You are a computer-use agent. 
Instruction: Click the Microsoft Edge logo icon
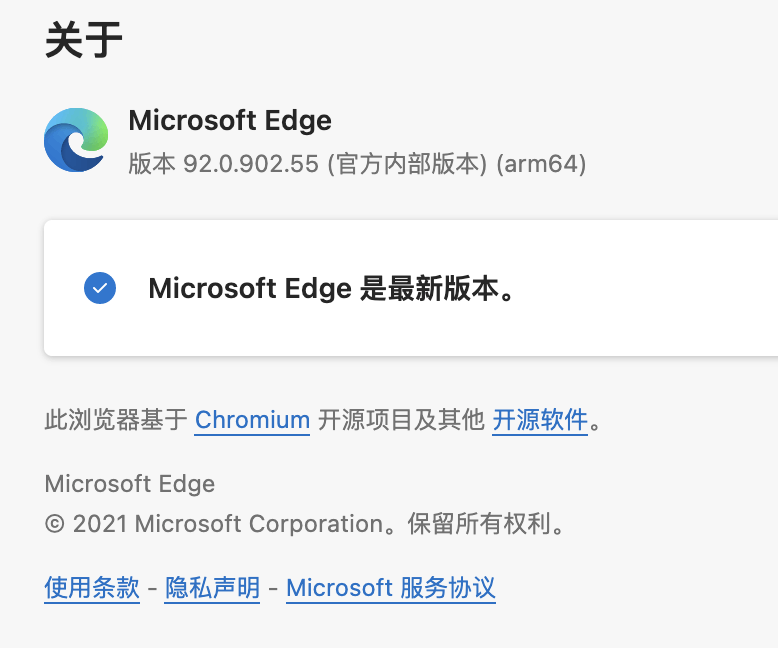(76, 140)
